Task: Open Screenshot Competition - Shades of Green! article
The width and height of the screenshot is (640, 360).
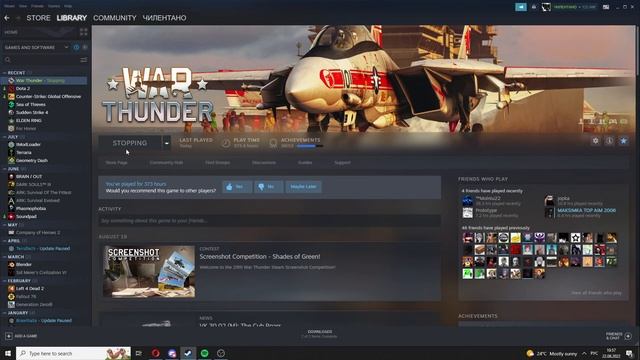Action: coord(260,256)
